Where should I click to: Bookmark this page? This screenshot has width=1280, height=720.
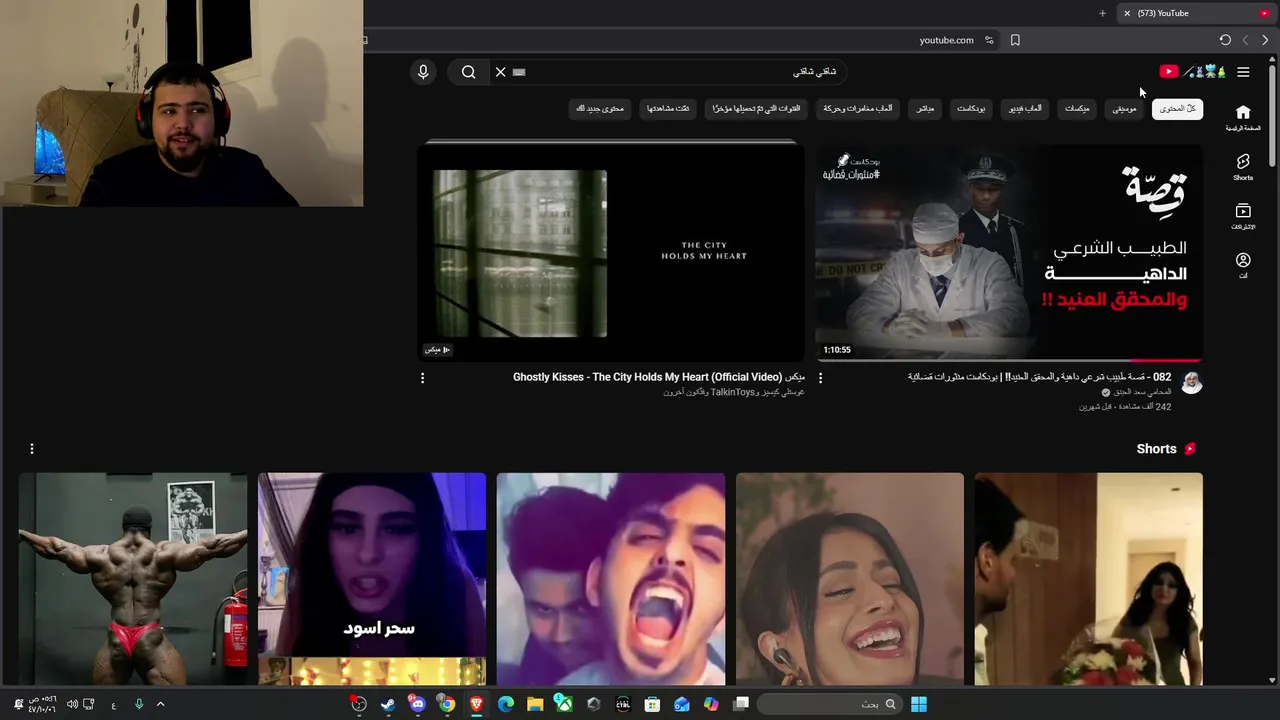[x=1015, y=40]
